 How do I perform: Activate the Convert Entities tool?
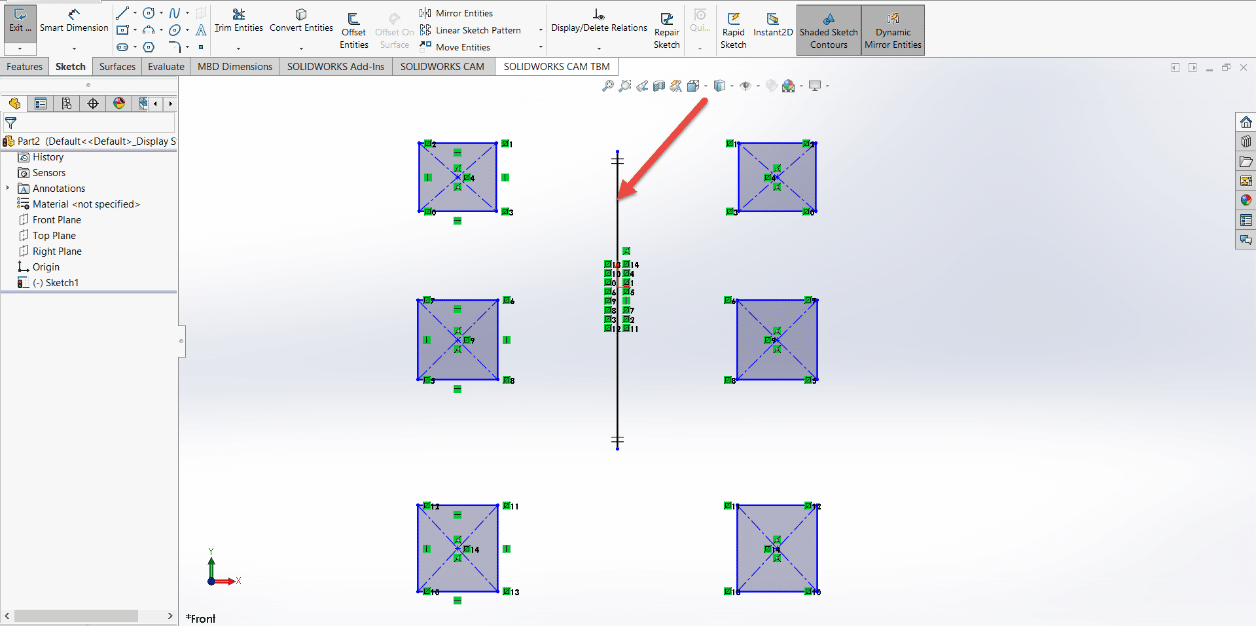[301, 20]
